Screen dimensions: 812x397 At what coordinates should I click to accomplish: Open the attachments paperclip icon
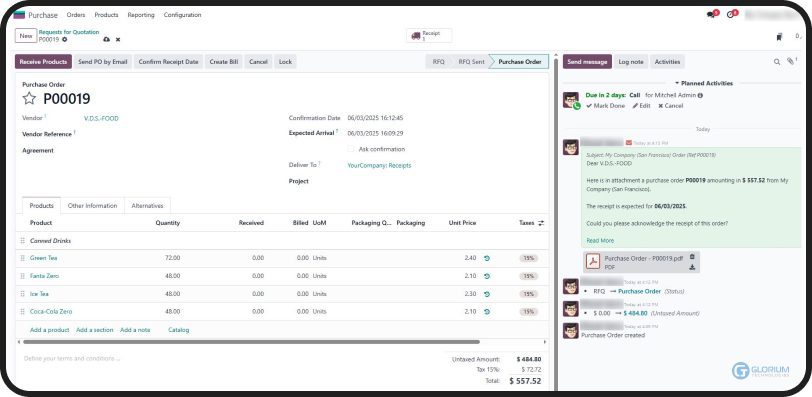790,61
